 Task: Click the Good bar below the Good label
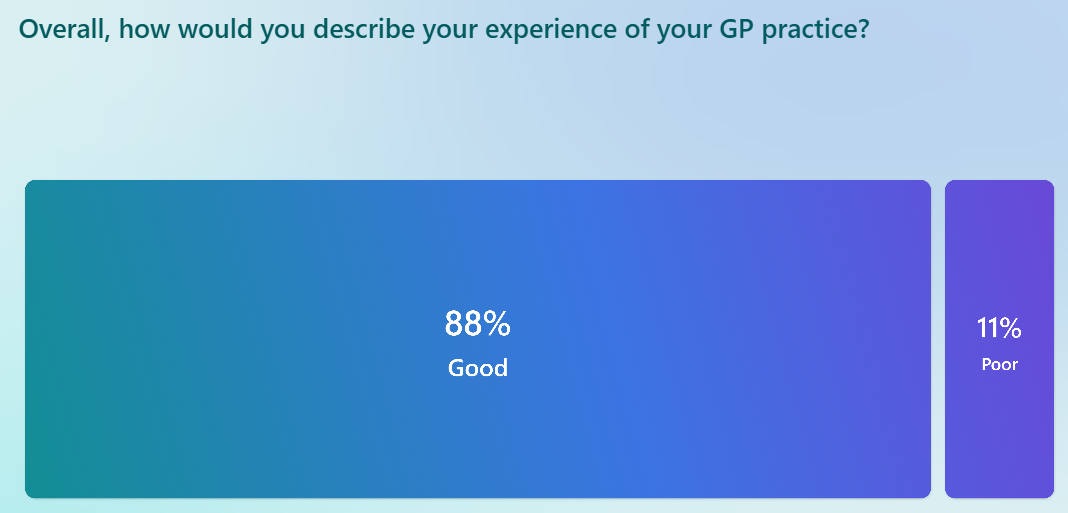point(477,436)
